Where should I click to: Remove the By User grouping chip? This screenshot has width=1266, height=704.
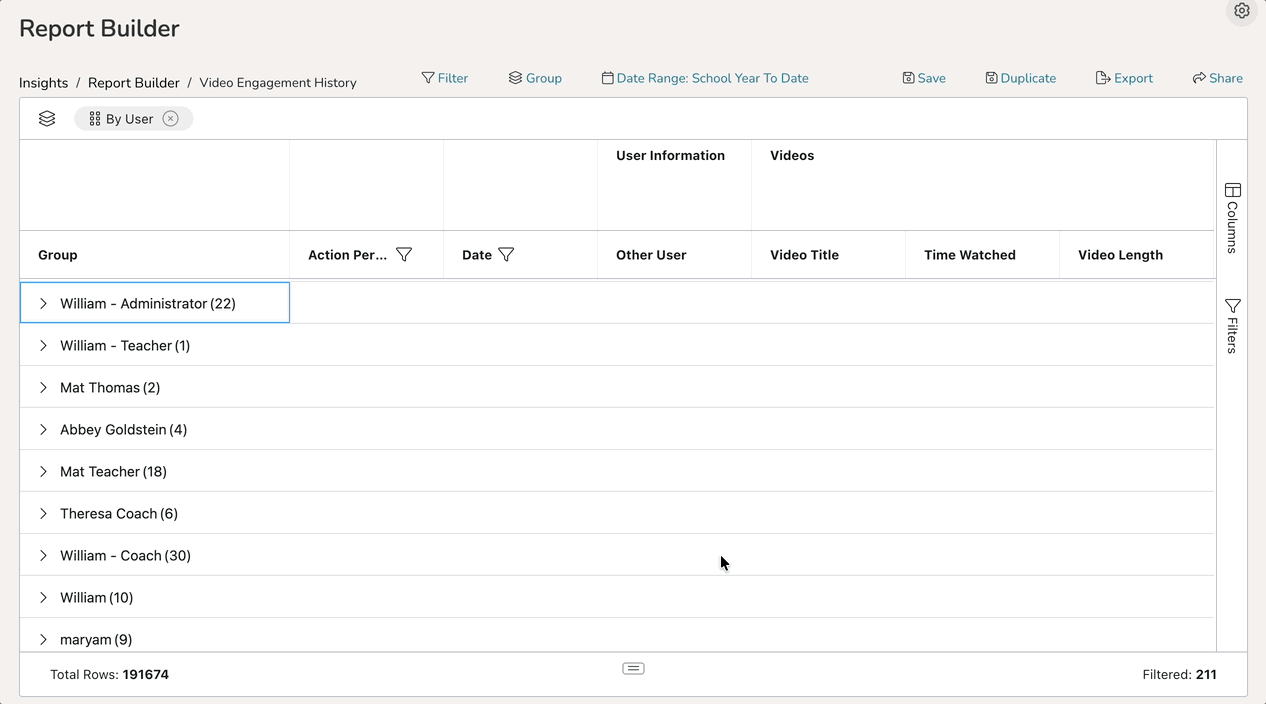(171, 119)
